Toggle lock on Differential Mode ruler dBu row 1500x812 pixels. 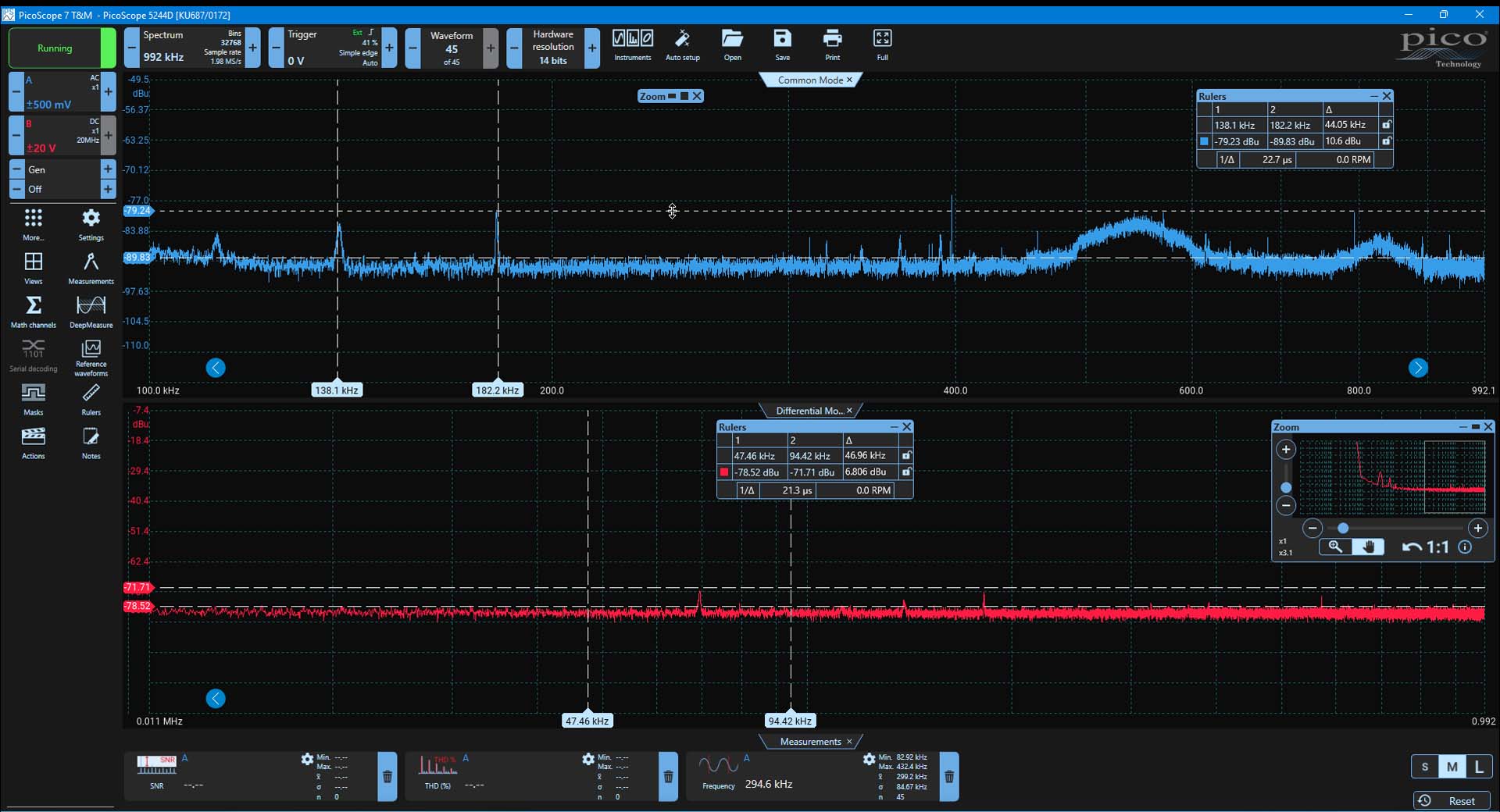click(x=906, y=472)
